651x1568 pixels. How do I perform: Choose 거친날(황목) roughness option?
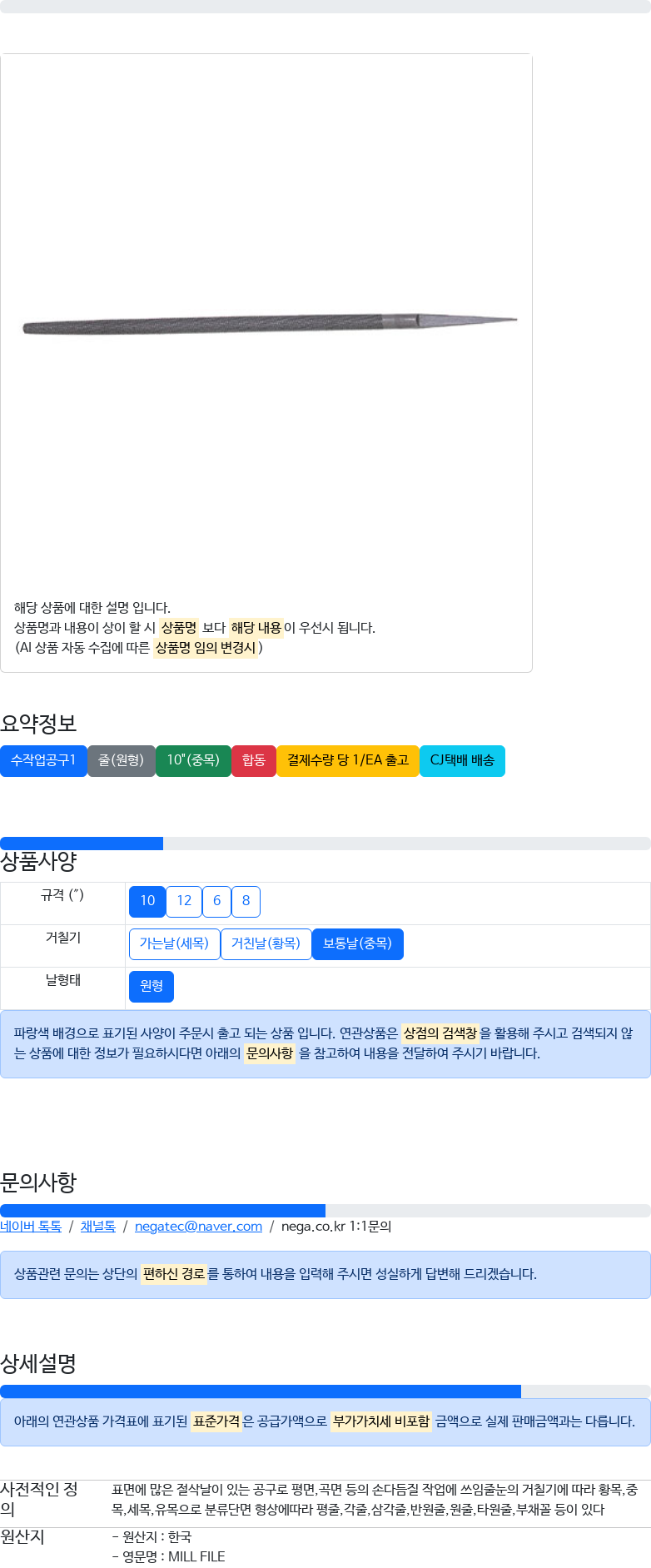pos(266,943)
